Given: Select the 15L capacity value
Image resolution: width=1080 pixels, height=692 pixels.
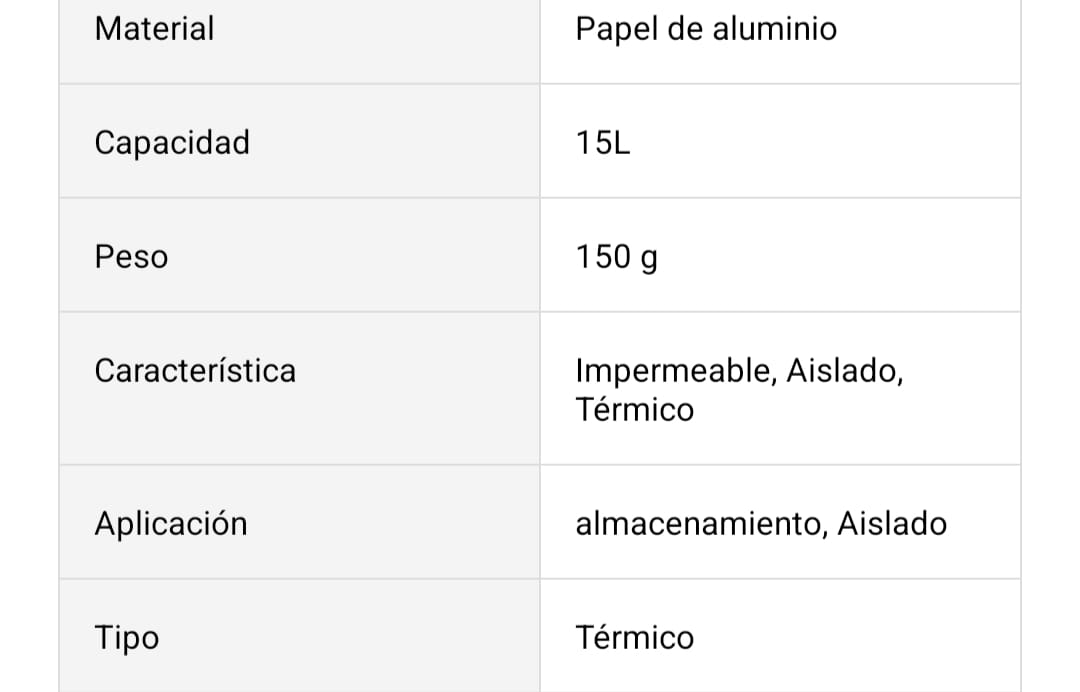Looking at the screenshot, I should (x=603, y=142).
